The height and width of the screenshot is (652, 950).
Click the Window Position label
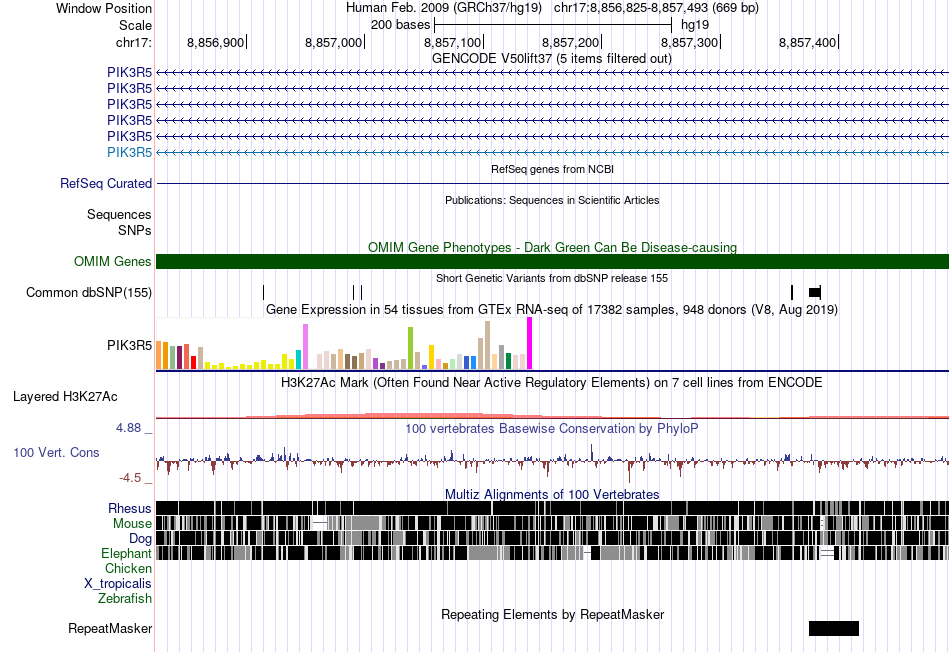coord(104,8)
